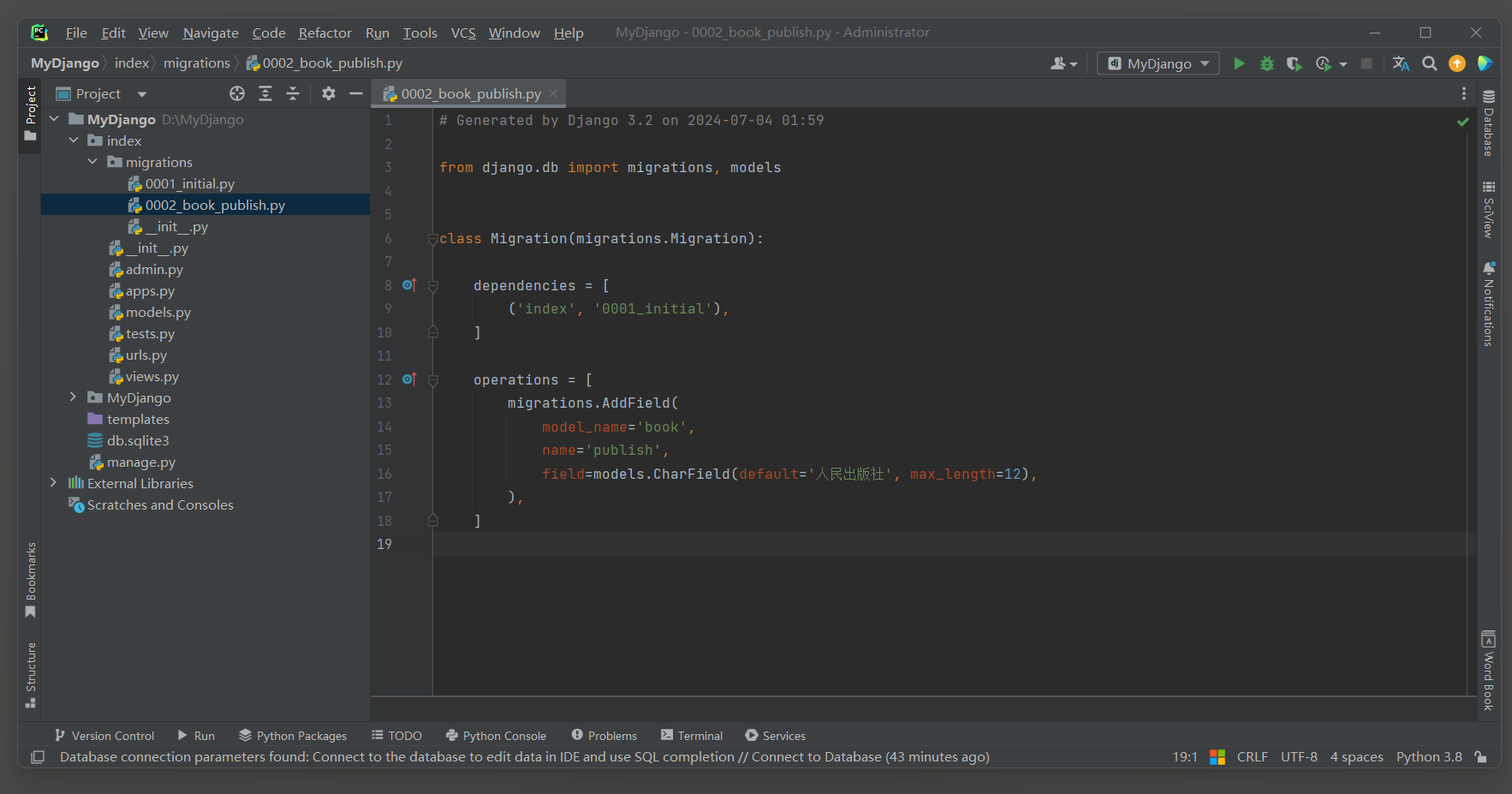Select opened file with crosshair icon
This screenshot has height=794, width=1512.
click(237, 93)
